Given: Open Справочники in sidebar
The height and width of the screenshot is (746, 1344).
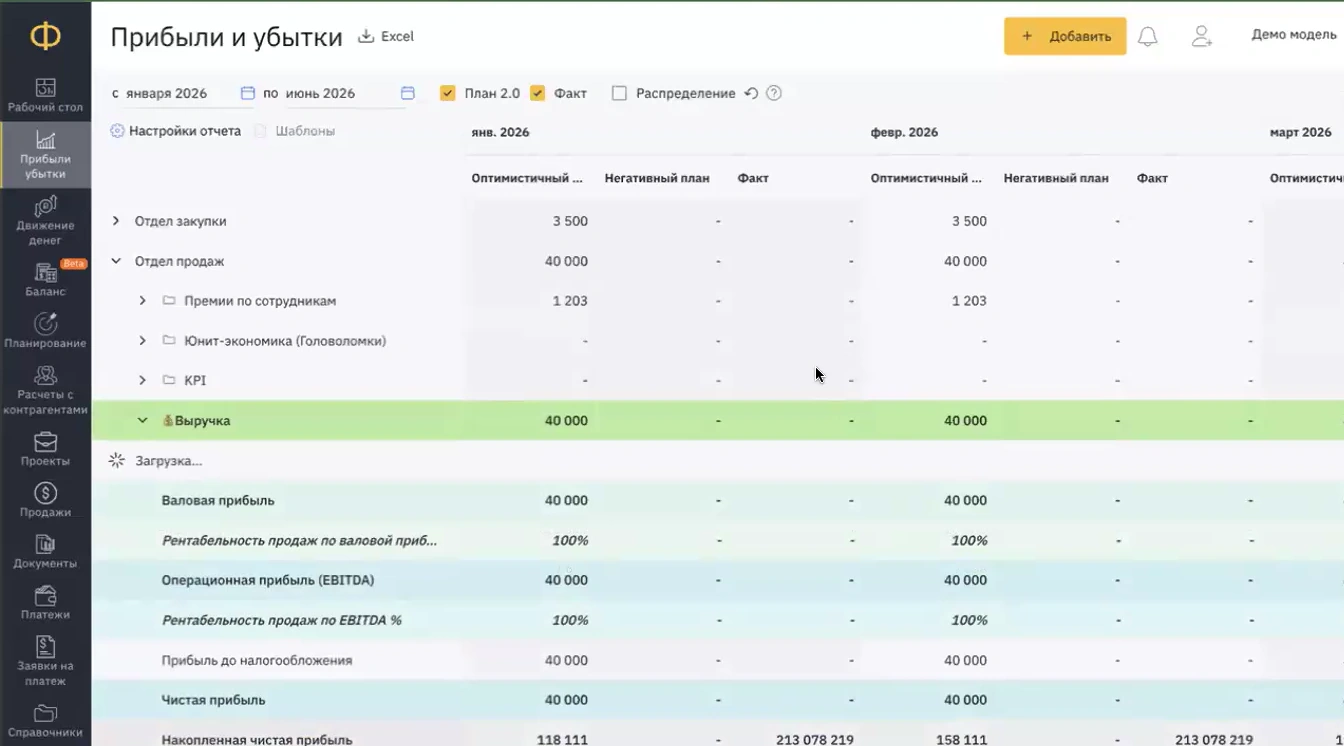Looking at the screenshot, I should click(45, 721).
